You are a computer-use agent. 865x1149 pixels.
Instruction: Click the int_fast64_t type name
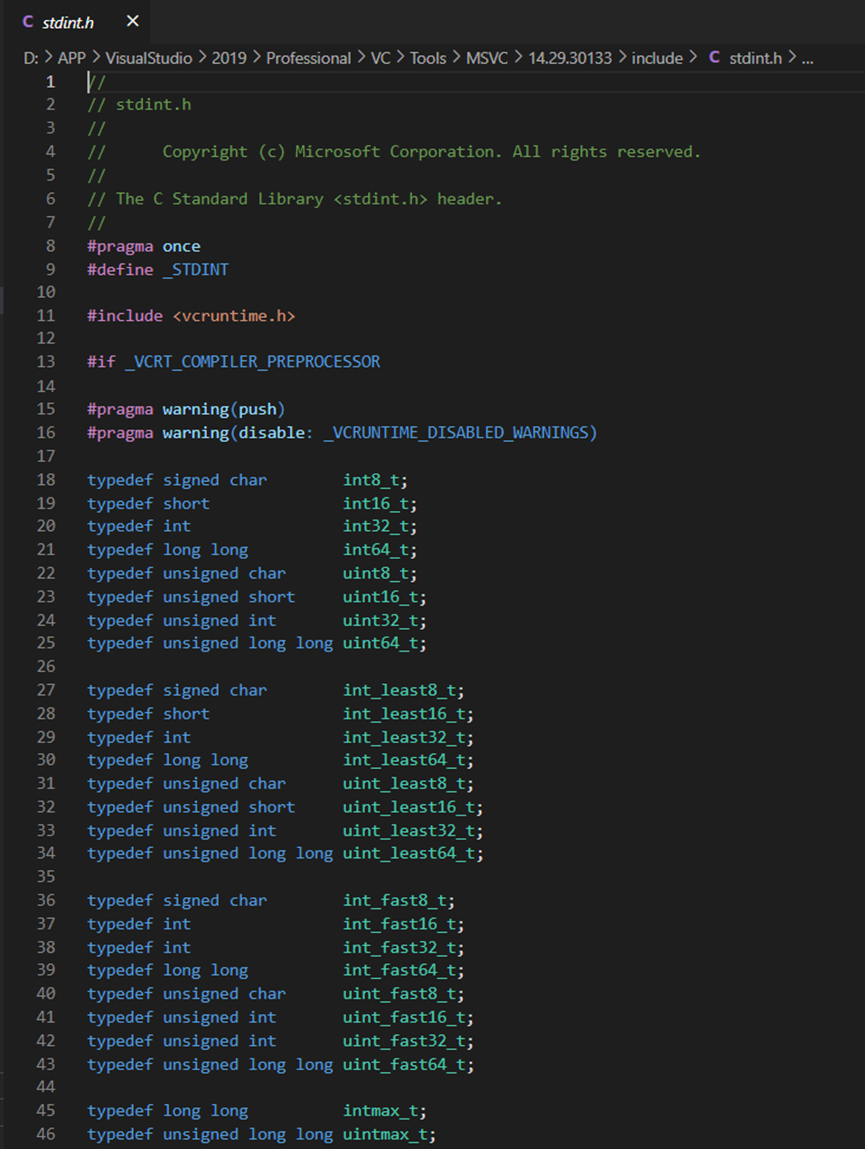(400, 970)
